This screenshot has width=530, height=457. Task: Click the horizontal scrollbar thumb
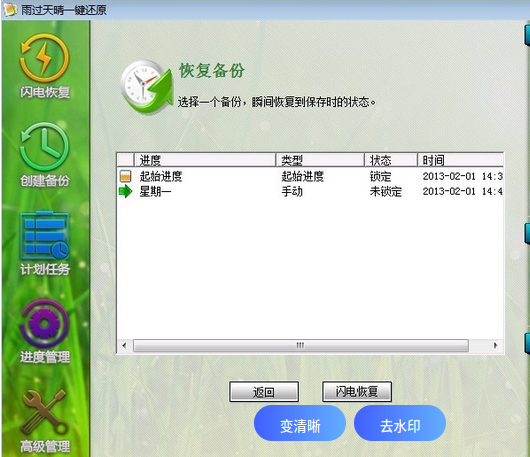coord(301,345)
